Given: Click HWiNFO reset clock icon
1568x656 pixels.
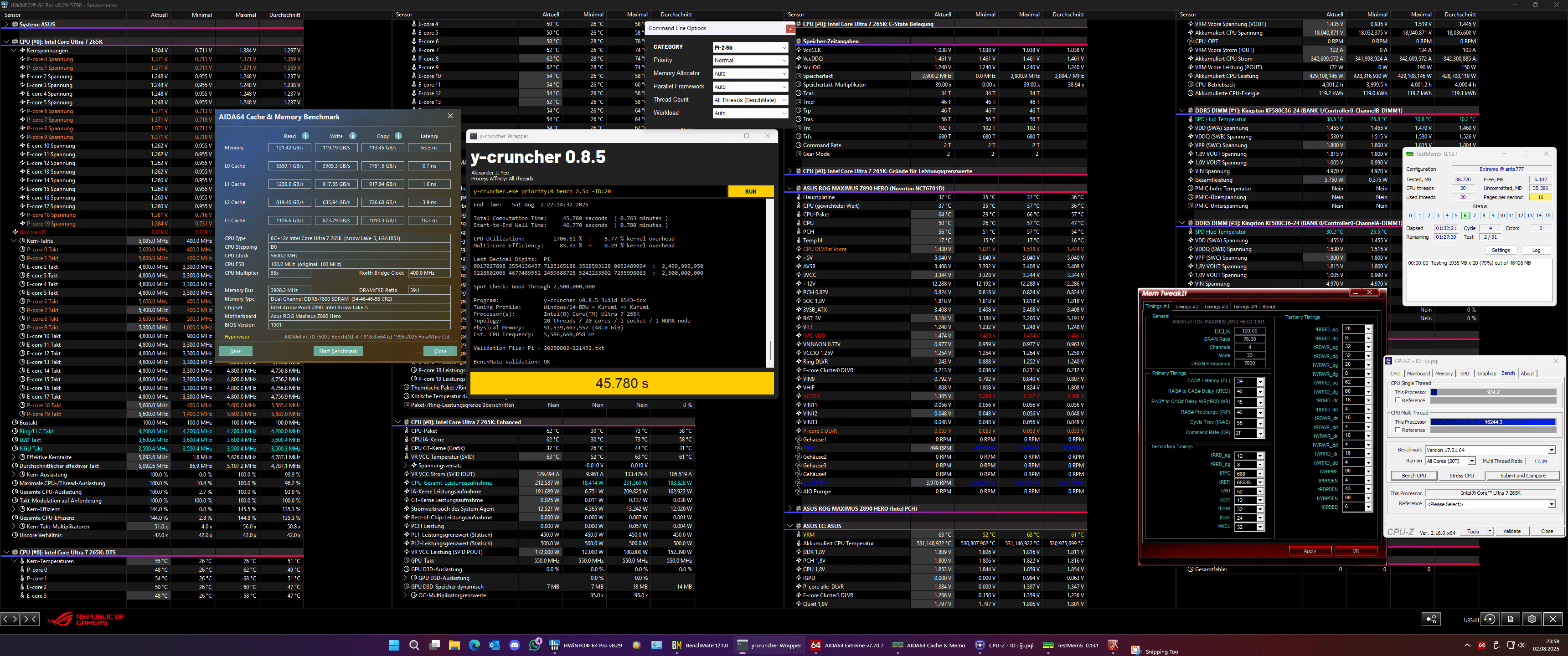Looking at the screenshot, I should click(1490, 619).
